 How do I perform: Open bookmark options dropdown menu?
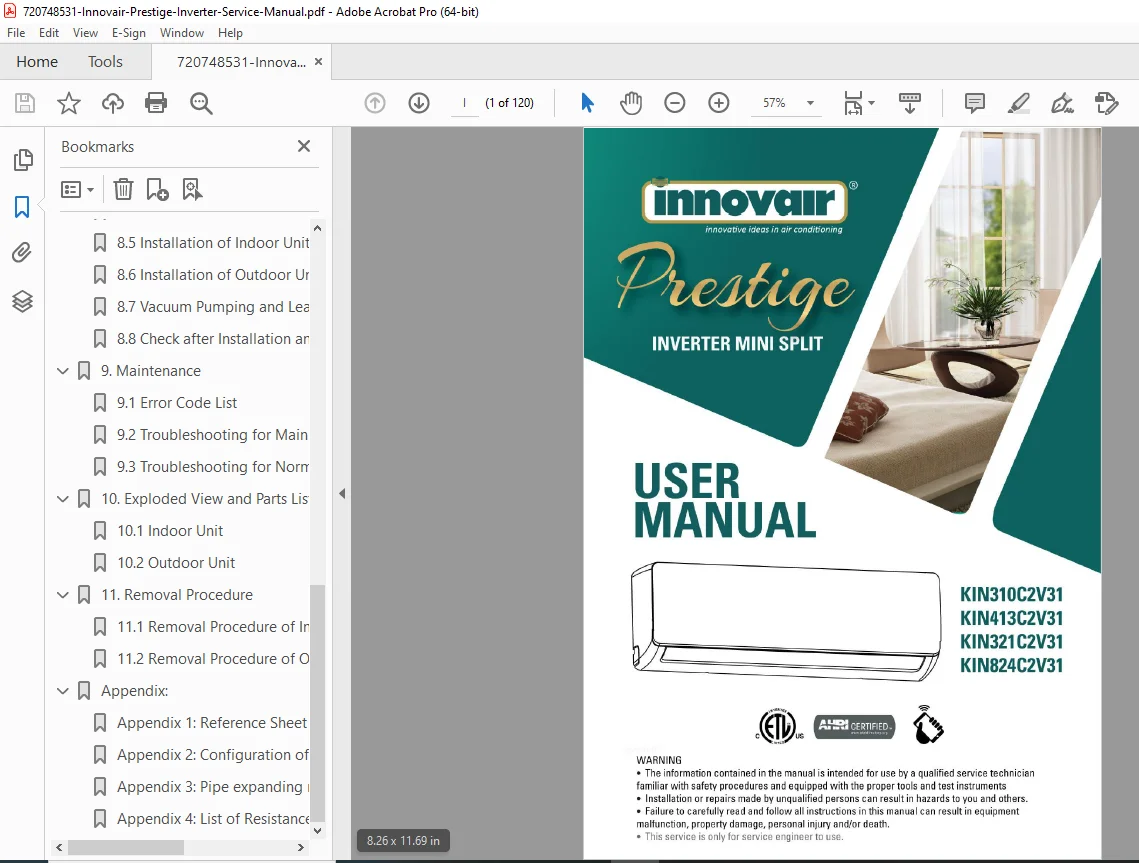point(78,190)
